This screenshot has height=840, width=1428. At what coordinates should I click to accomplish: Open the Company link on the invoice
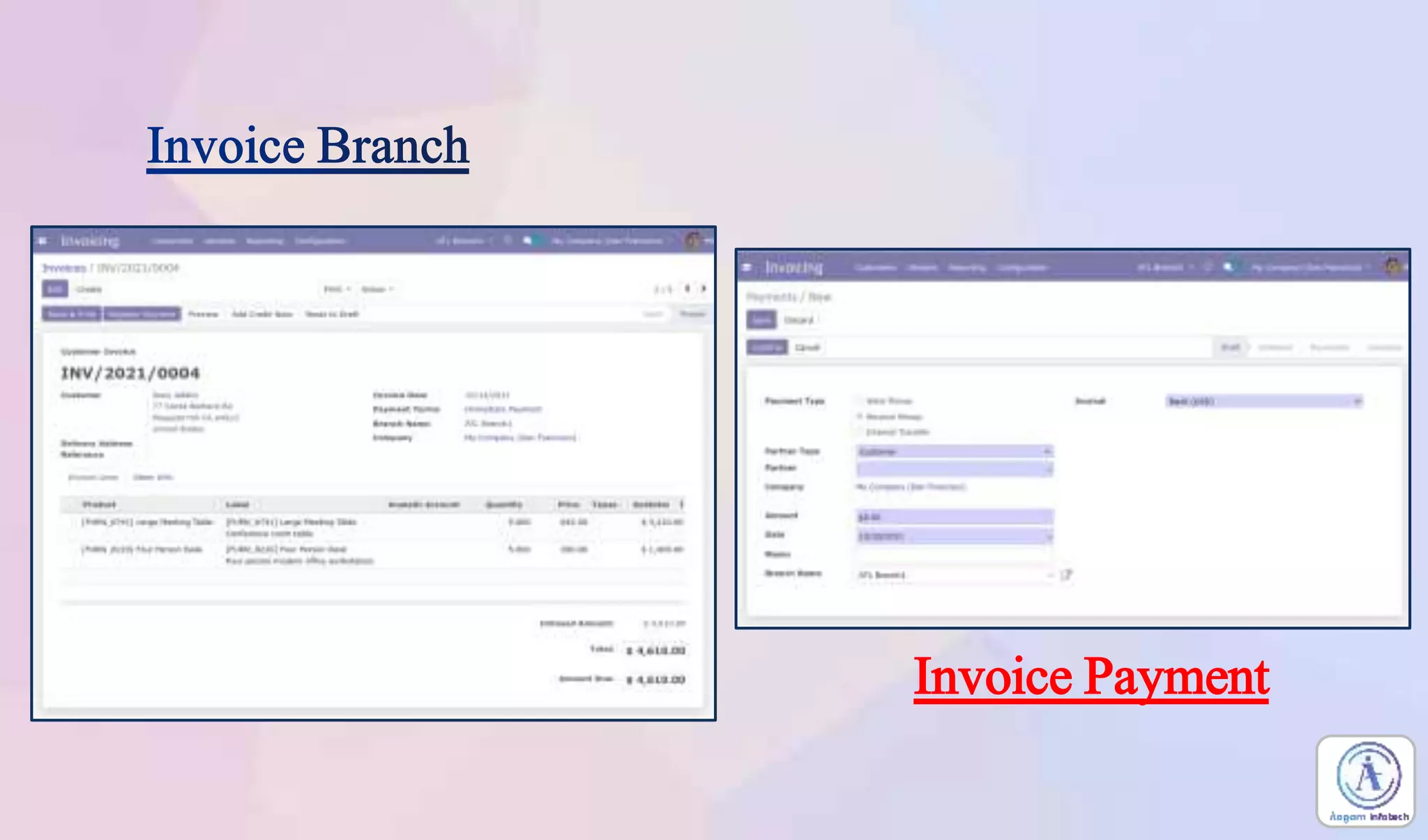(x=520, y=438)
